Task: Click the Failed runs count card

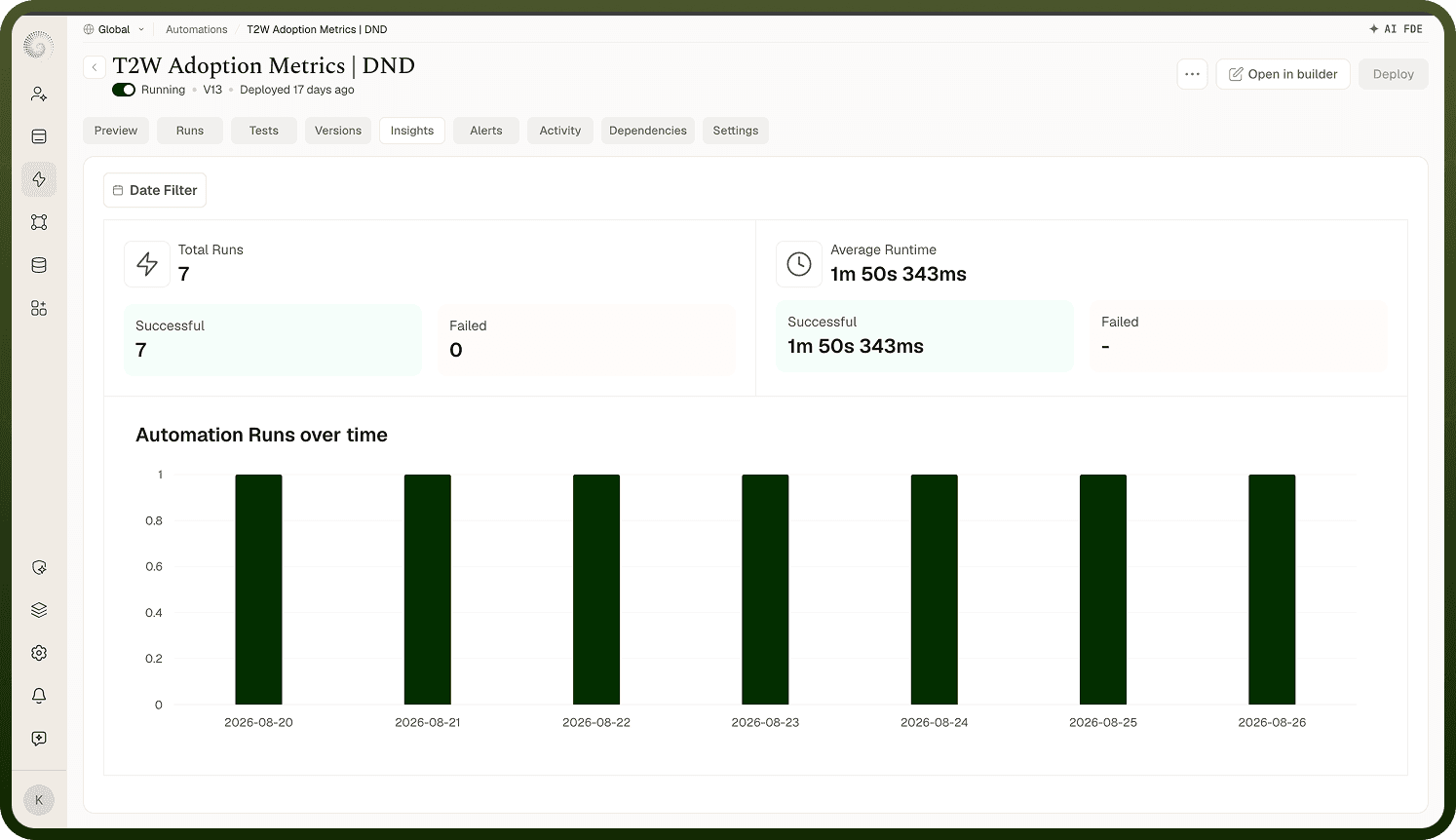Action: [x=587, y=339]
